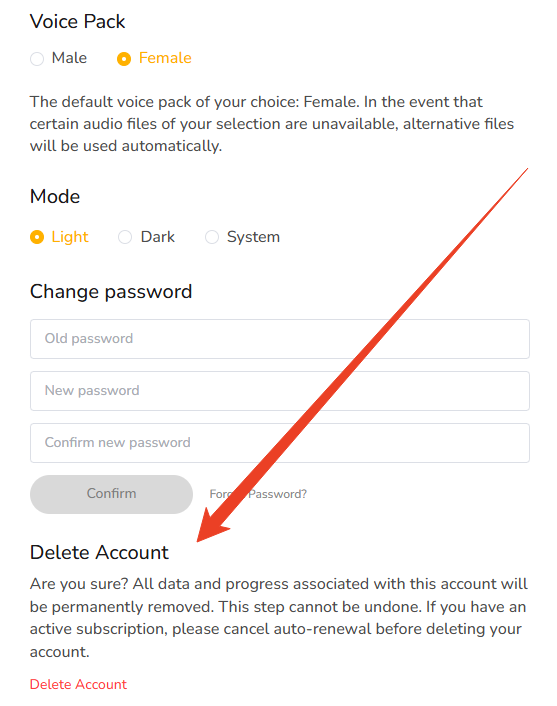Click the red arrow's pointed head

(x=210, y=528)
